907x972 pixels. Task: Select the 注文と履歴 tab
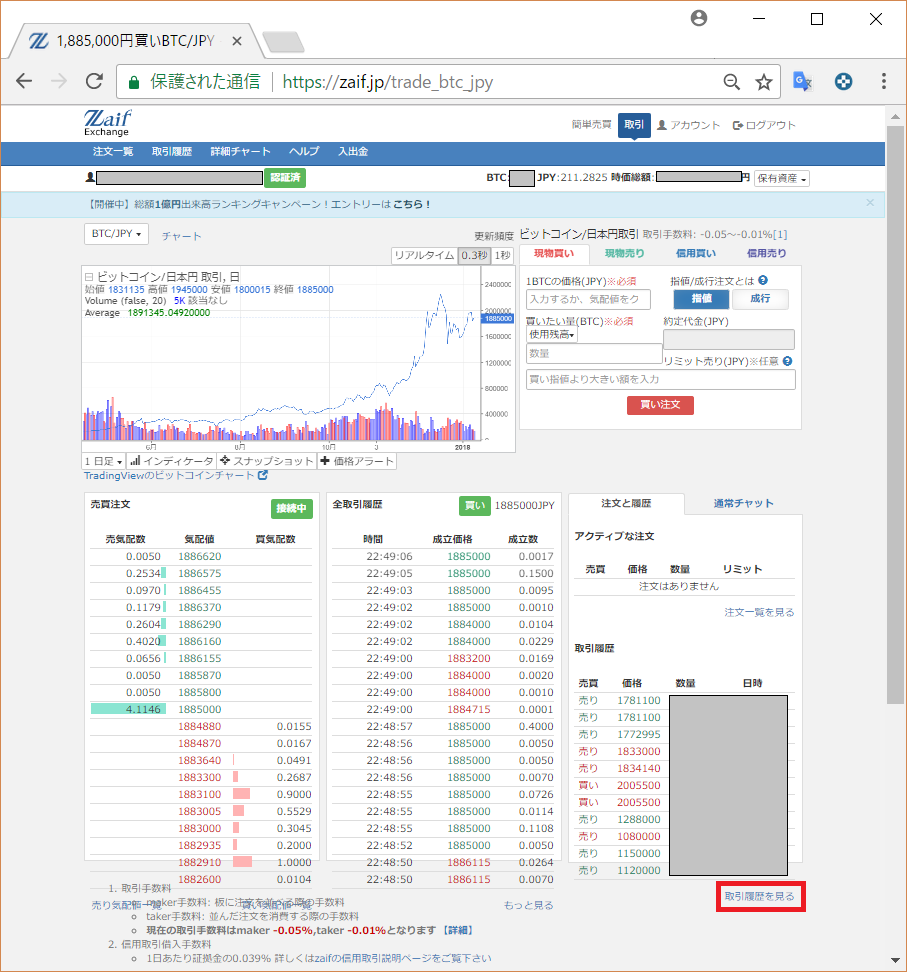(x=626, y=503)
